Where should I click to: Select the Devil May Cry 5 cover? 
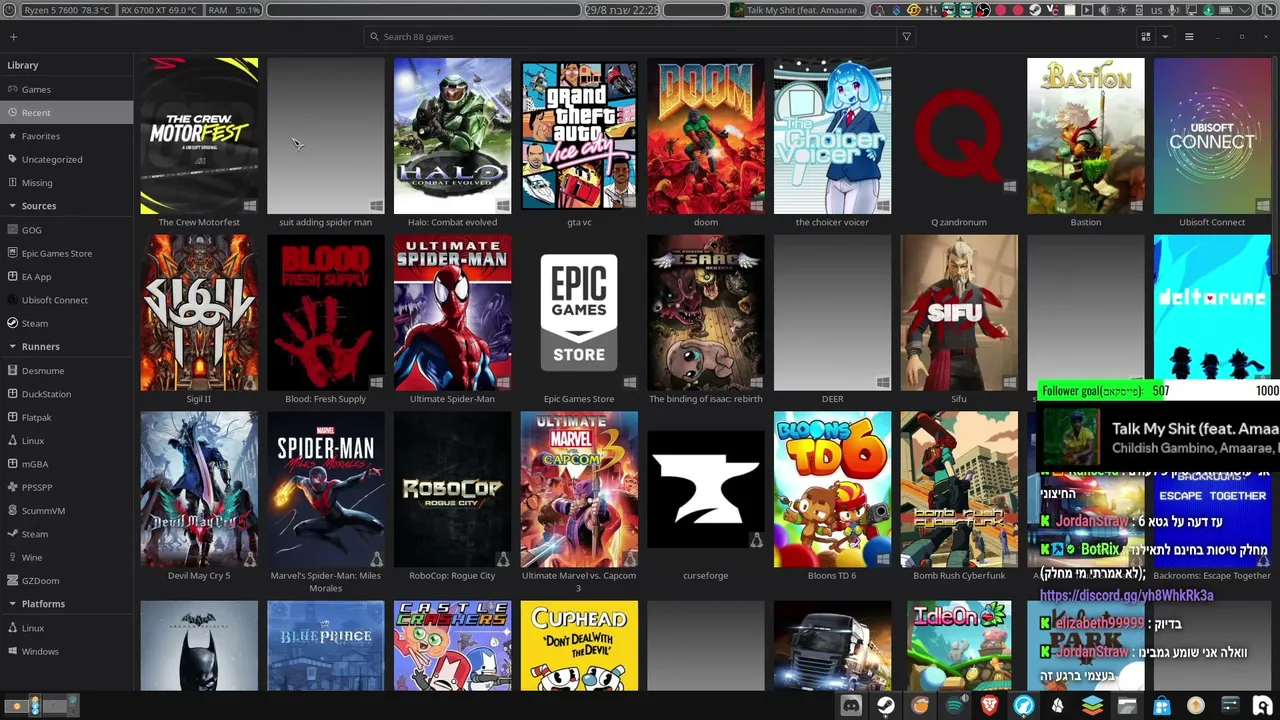point(199,490)
